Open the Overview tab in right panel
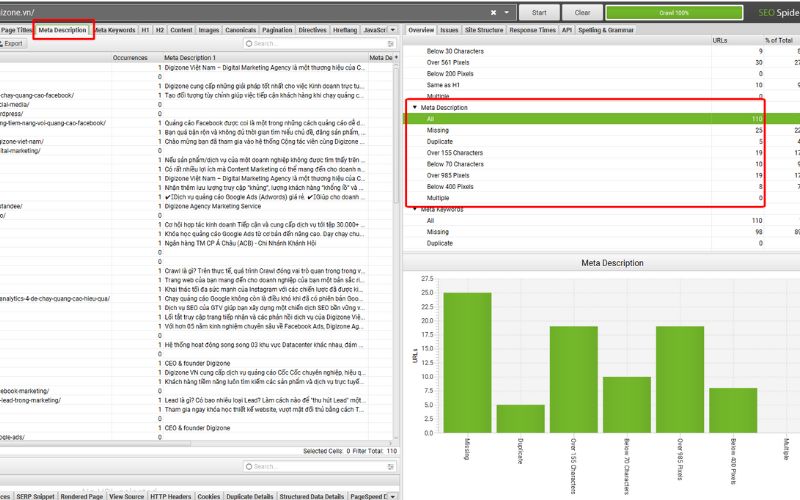800x500 pixels. 421,30
